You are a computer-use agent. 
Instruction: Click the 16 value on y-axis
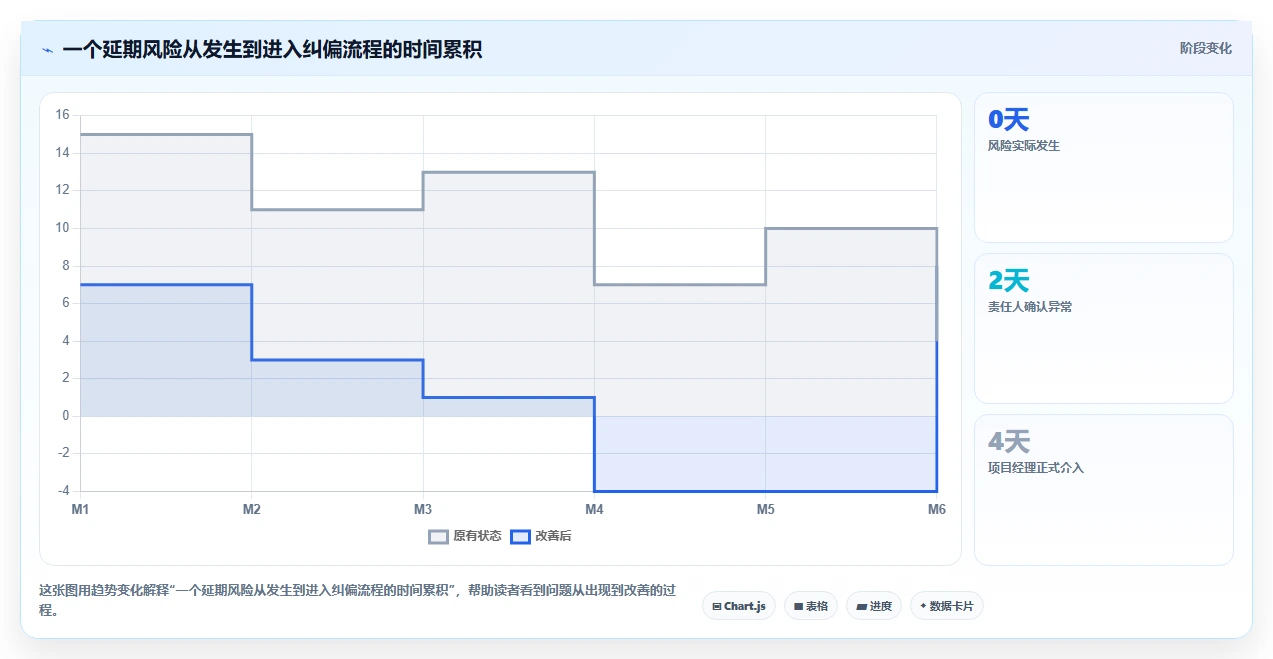62,115
